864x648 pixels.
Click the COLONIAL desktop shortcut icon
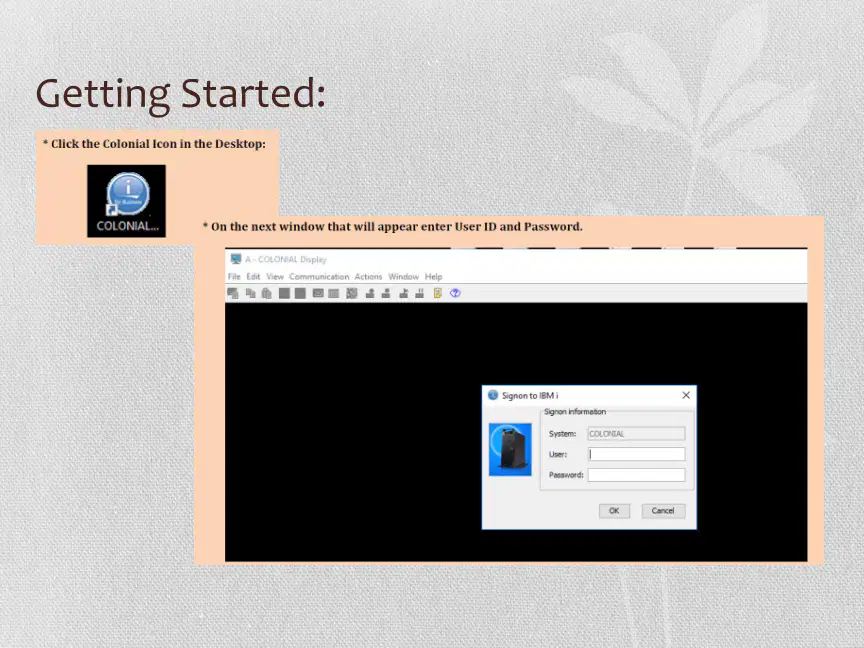pyautogui.click(x=126, y=201)
